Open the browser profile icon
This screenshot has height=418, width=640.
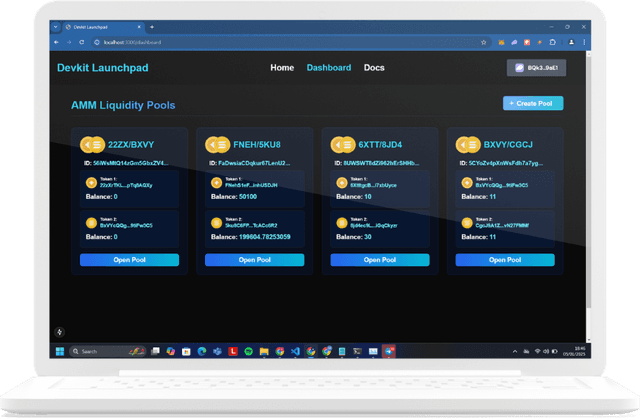[571, 42]
